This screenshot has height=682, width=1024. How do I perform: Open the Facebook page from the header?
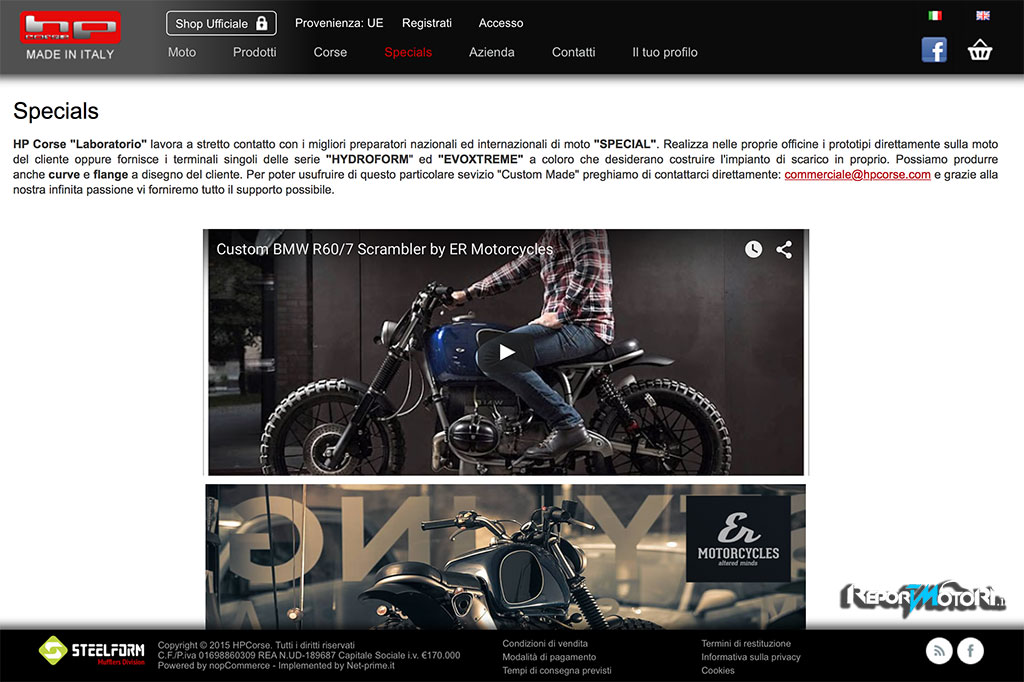934,50
